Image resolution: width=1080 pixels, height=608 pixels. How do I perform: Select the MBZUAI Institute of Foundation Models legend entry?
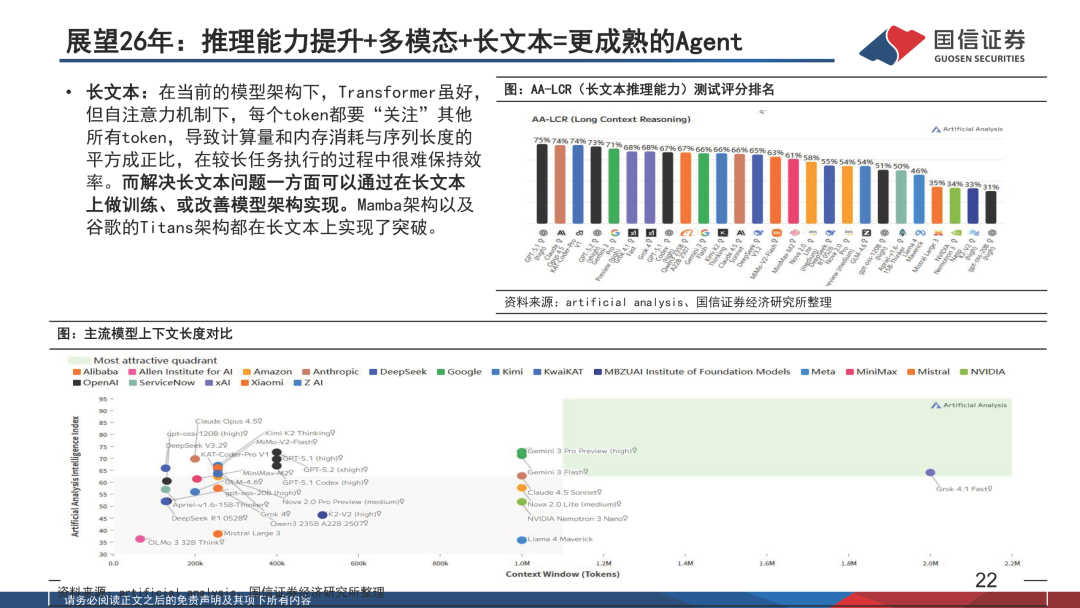click(x=692, y=372)
